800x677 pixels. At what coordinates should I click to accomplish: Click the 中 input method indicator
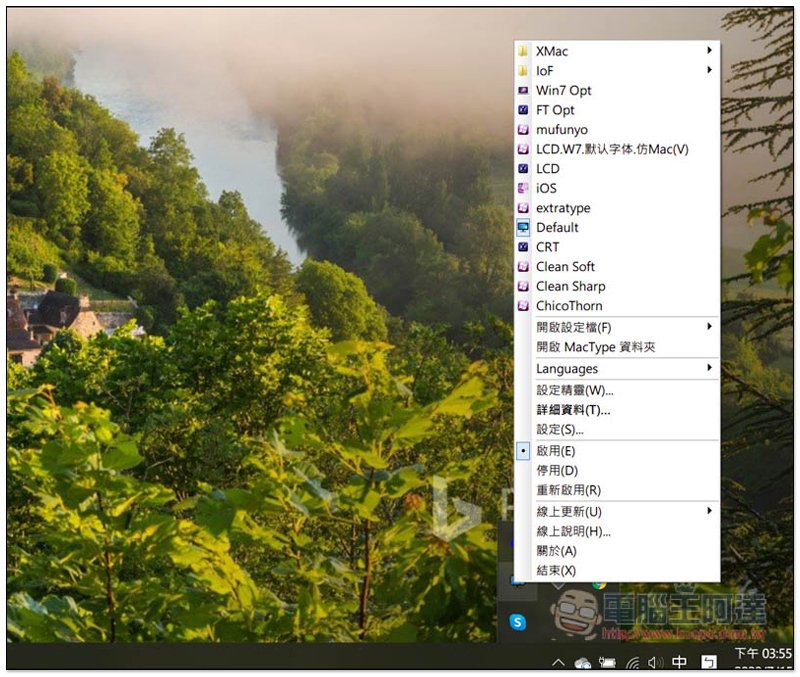click(x=679, y=662)
